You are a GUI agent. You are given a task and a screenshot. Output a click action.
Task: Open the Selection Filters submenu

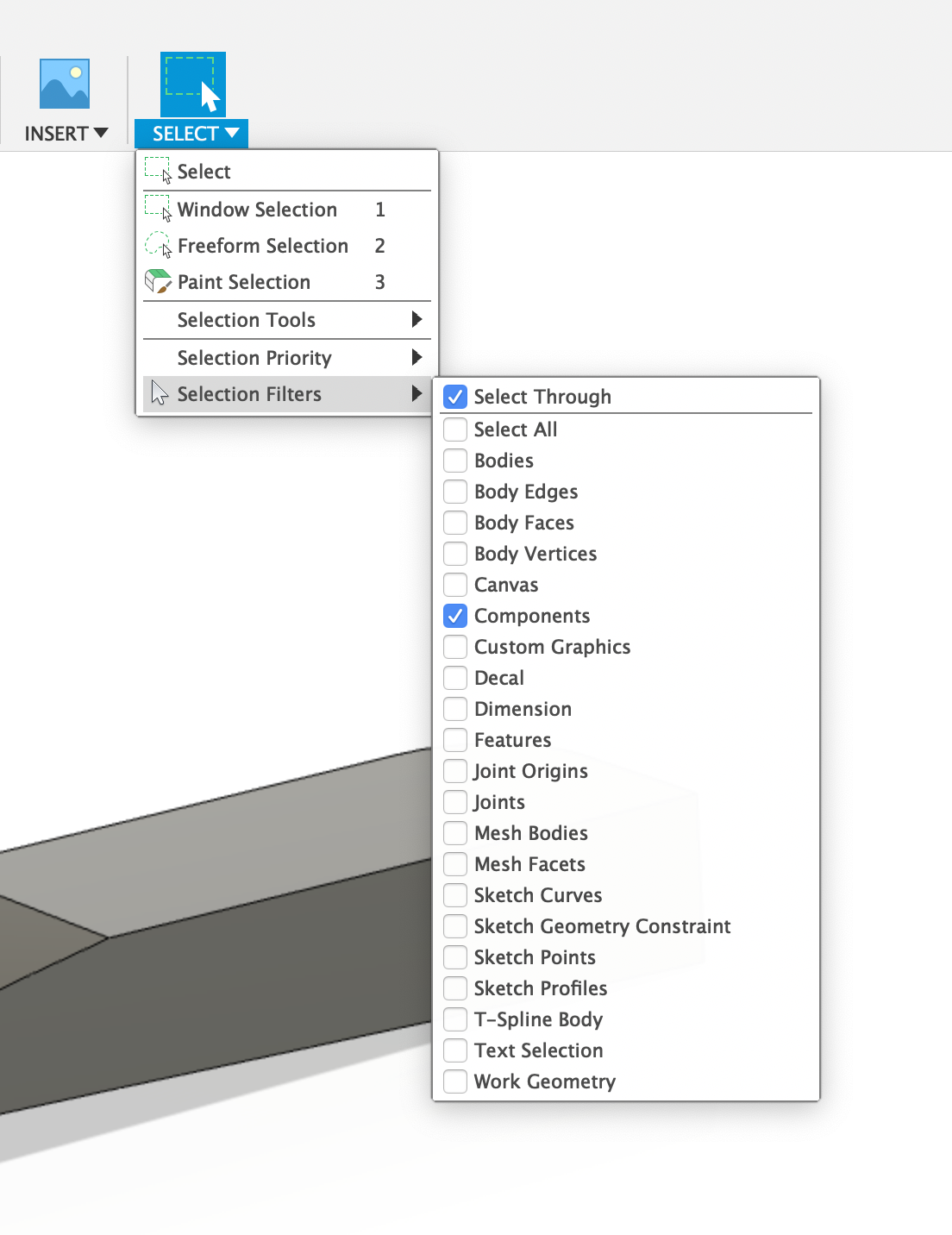click(249, 394)
